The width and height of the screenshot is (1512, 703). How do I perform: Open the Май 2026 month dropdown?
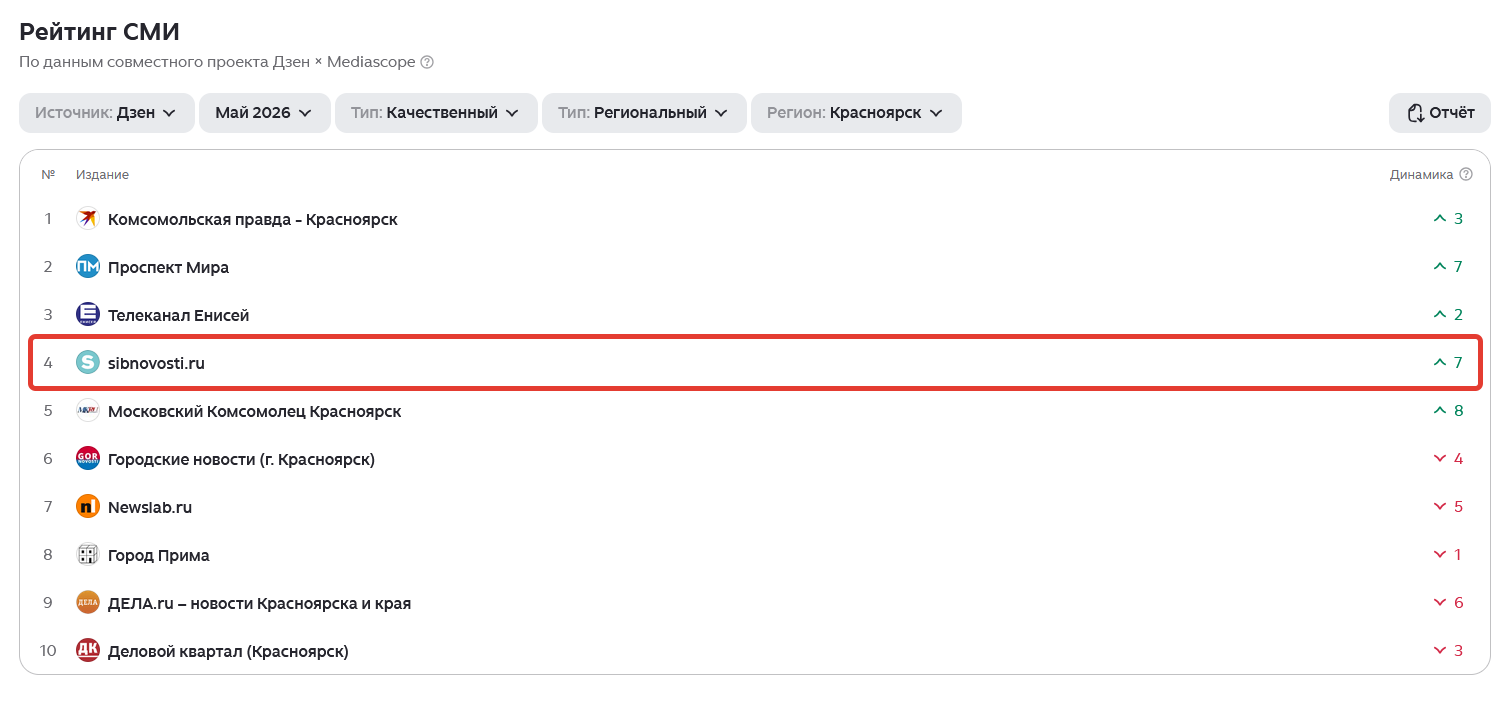264,113
